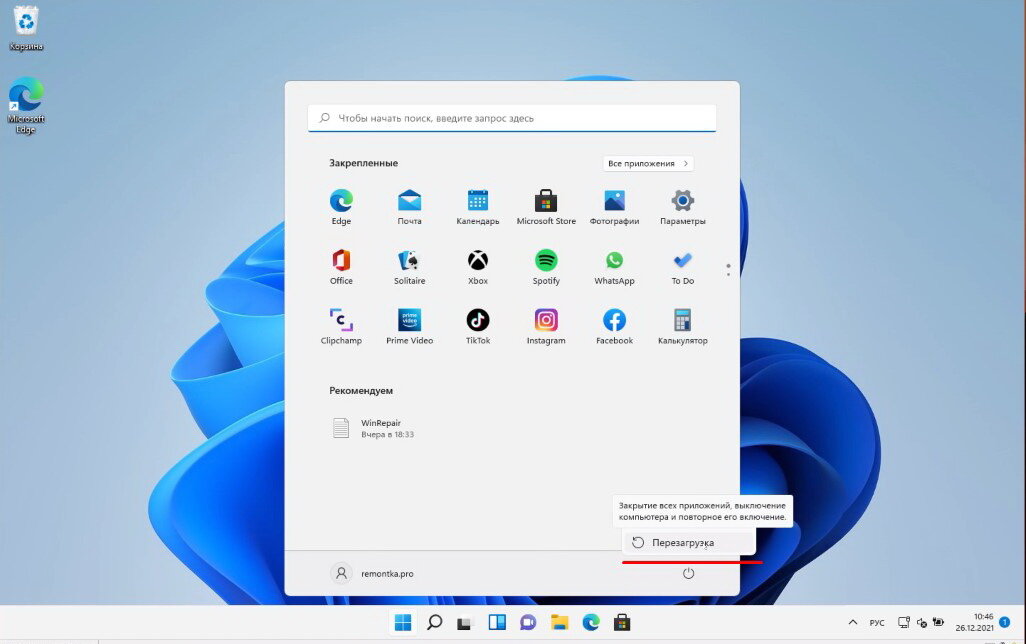This screenshot has height=644, width=1026.
Task: Open the Xbox app
Action: (x=478, y=266)
